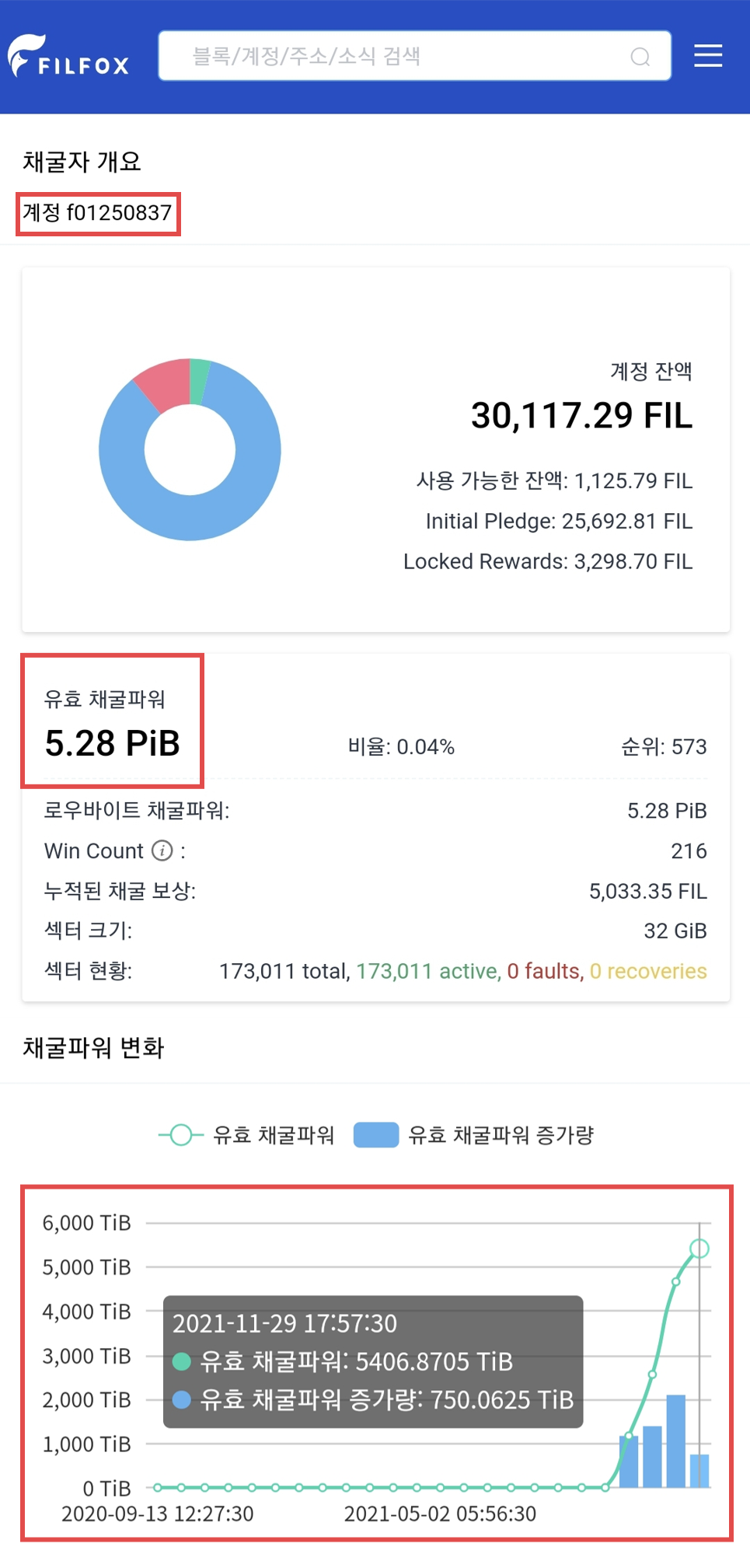This screenshot has width=750, height=1568.
Task: Click the Filfox logo
Action: tap(68, 56)
